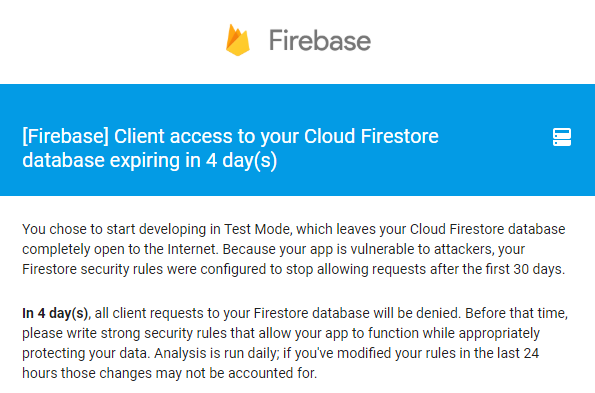Image resolution: width=595 pixels, height=393 pixels.
Task: Click the database icon in the blue banner
Action: [x=562, y=137]
